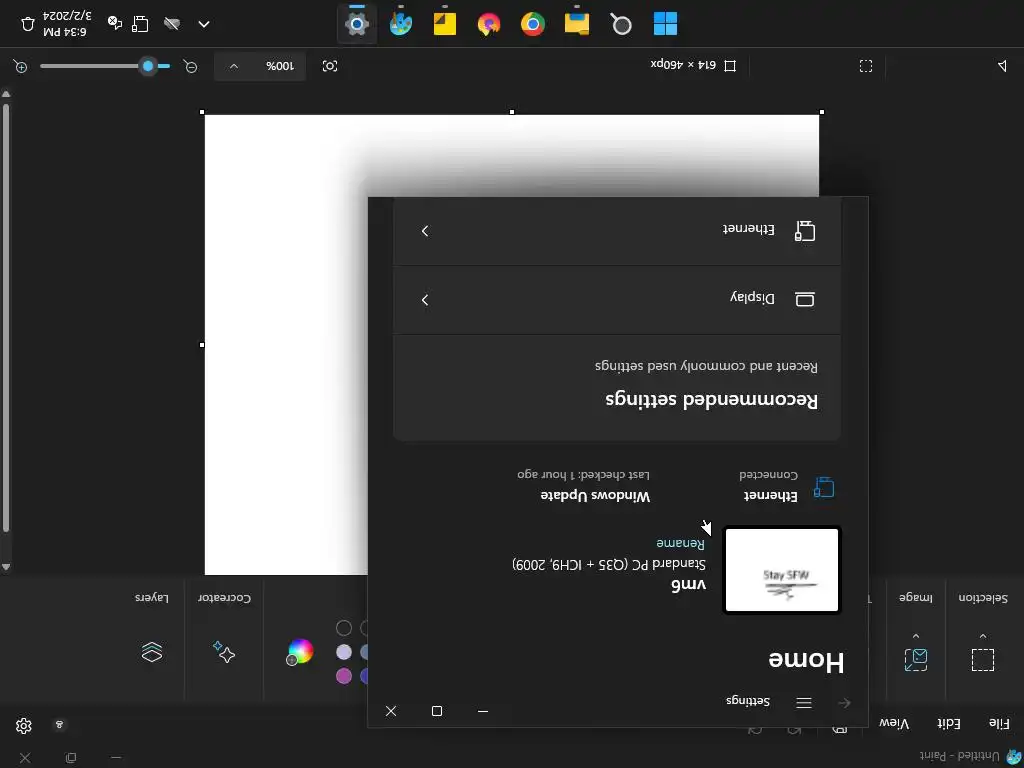
Task: Click the Standard PC (Q35 + ICH9, 2009) text
Action: pyautogui.click(x=609, y=564)
